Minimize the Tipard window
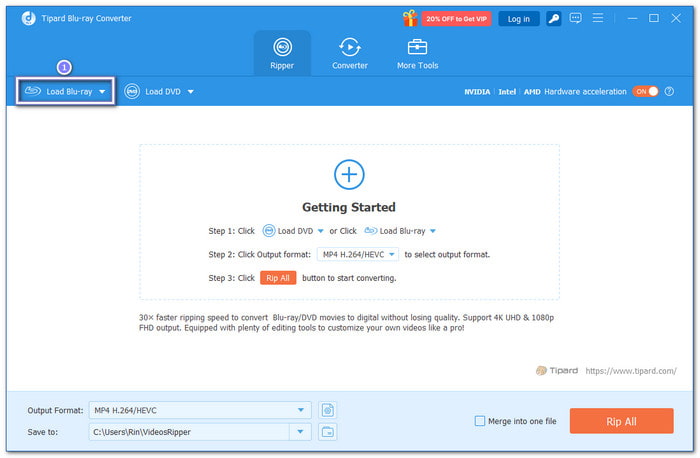This screenshot has height=458, width=700. (632, 18)
